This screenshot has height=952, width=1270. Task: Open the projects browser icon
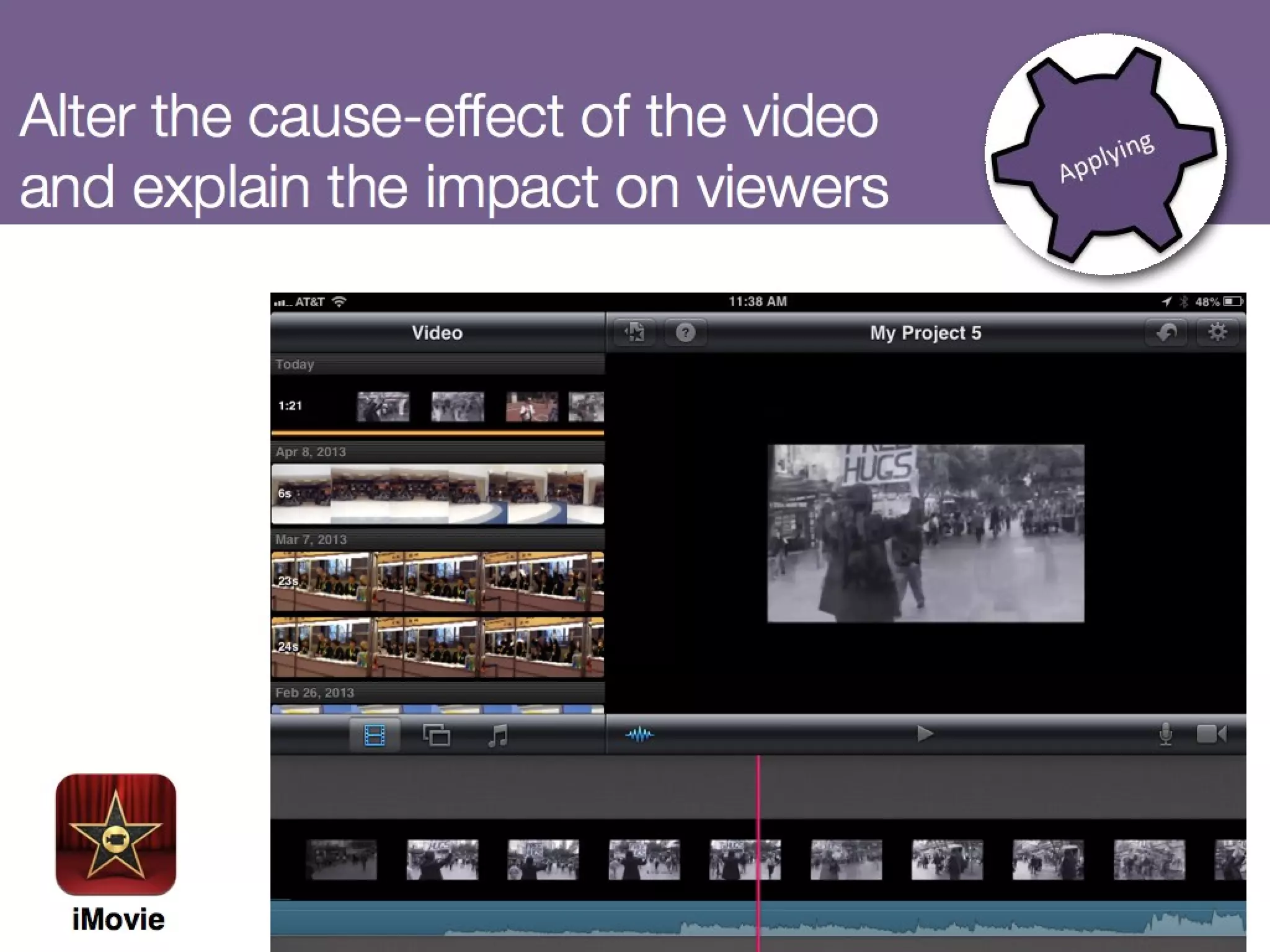coord(634,333)
